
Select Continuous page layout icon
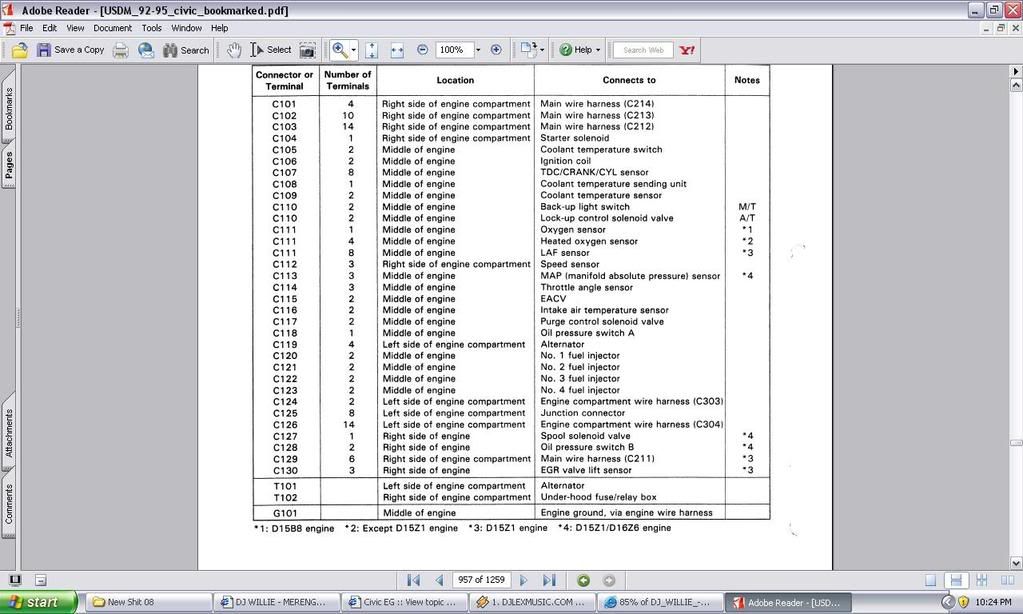[x=956, y=580]
